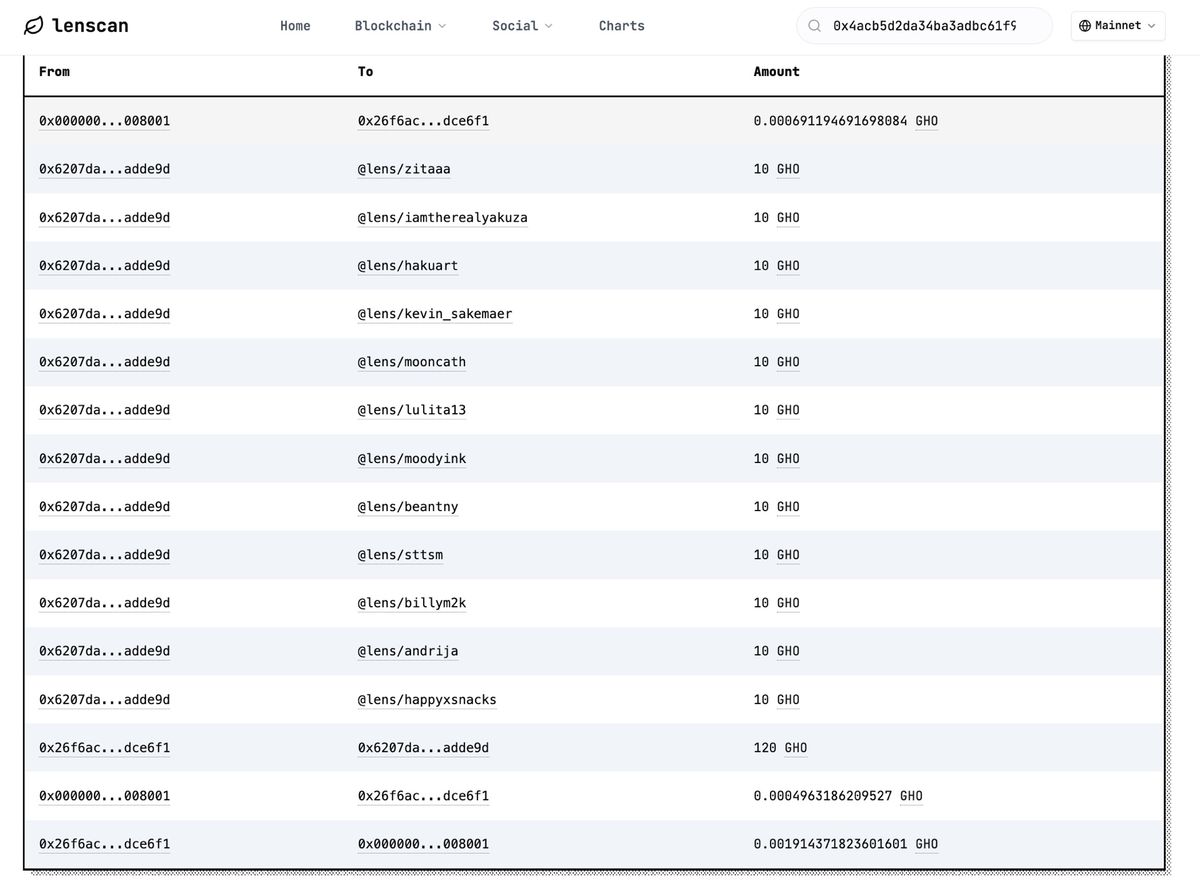Open sender address in the hakuart row
The width and height of the screenshot is (1200, 886).
click(x=104, y=265)
